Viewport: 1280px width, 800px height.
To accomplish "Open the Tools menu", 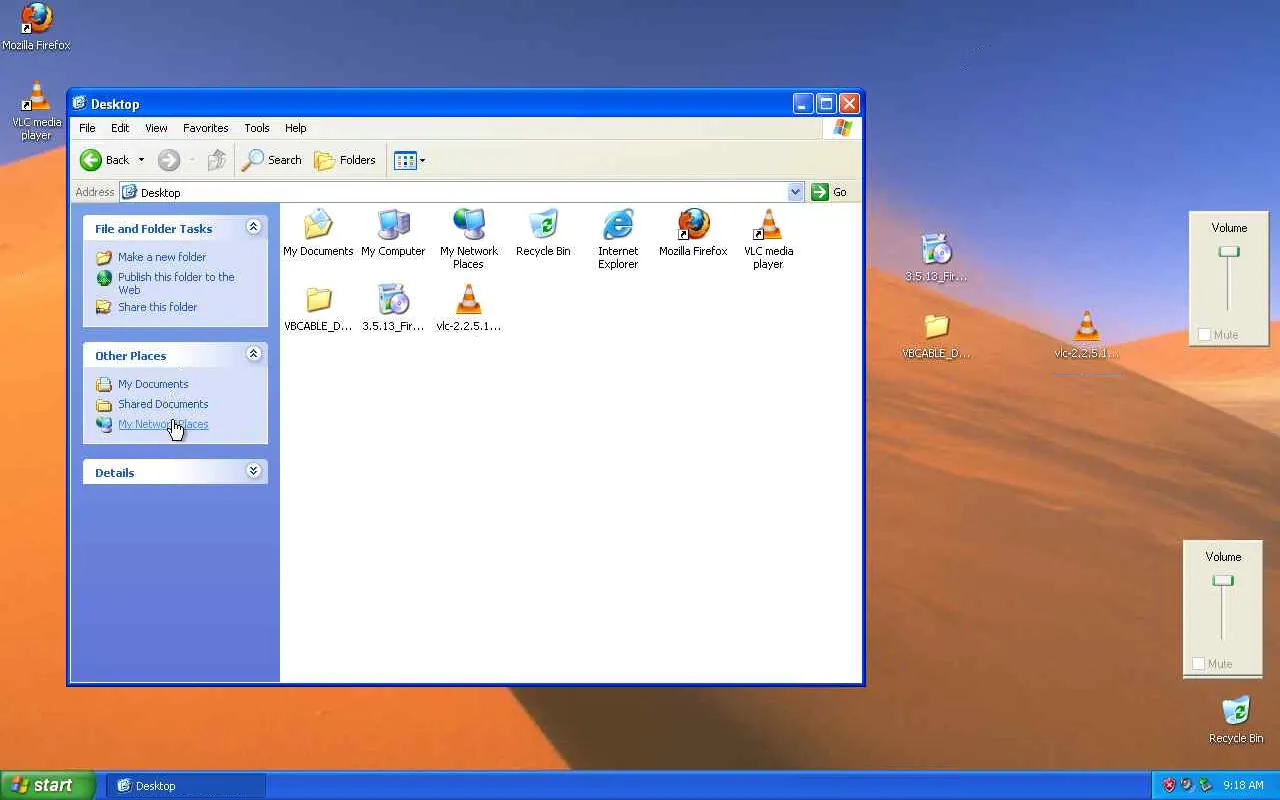I will click(257, 128).
